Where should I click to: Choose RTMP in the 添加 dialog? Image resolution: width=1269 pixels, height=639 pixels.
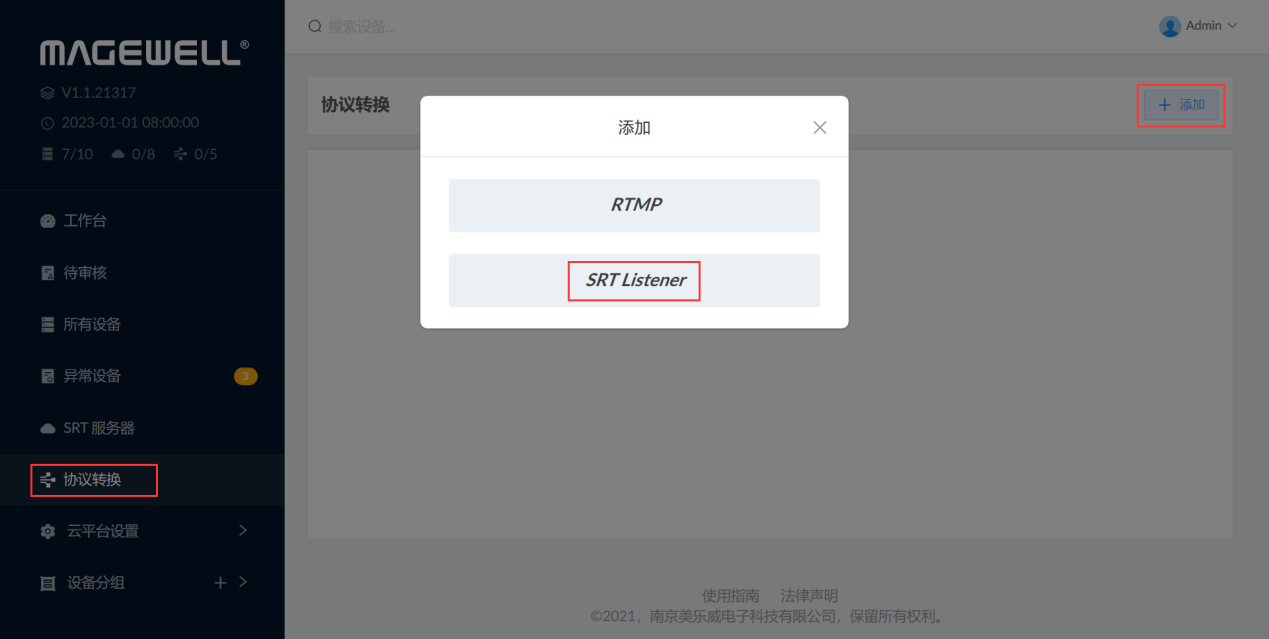(634, 205)
